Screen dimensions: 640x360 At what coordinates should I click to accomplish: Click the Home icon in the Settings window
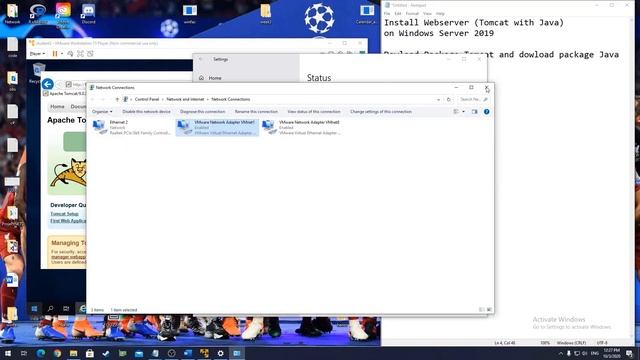201,78
